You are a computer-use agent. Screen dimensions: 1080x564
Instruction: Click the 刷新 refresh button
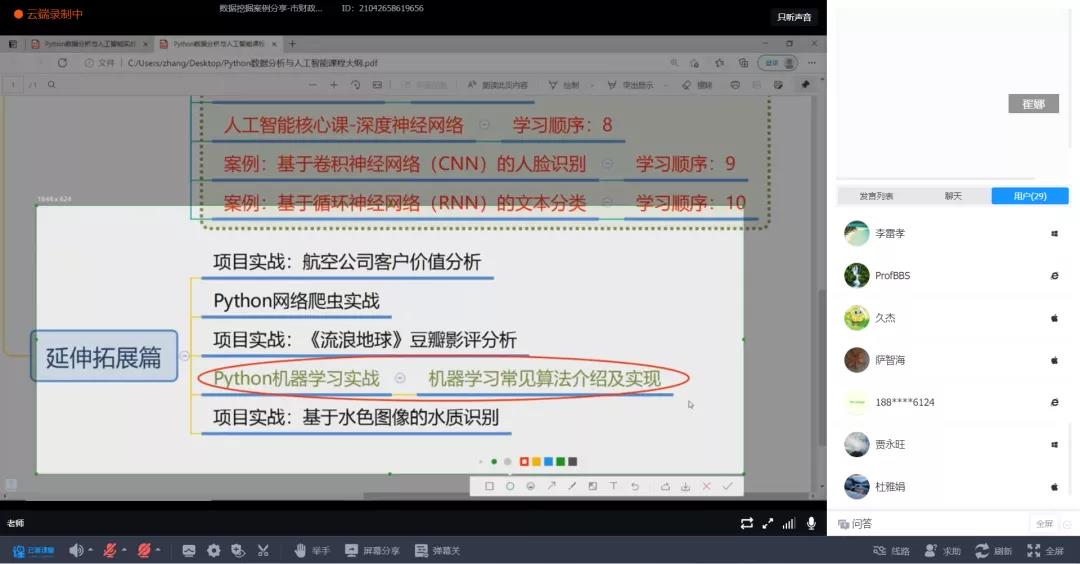coord(994,550)
